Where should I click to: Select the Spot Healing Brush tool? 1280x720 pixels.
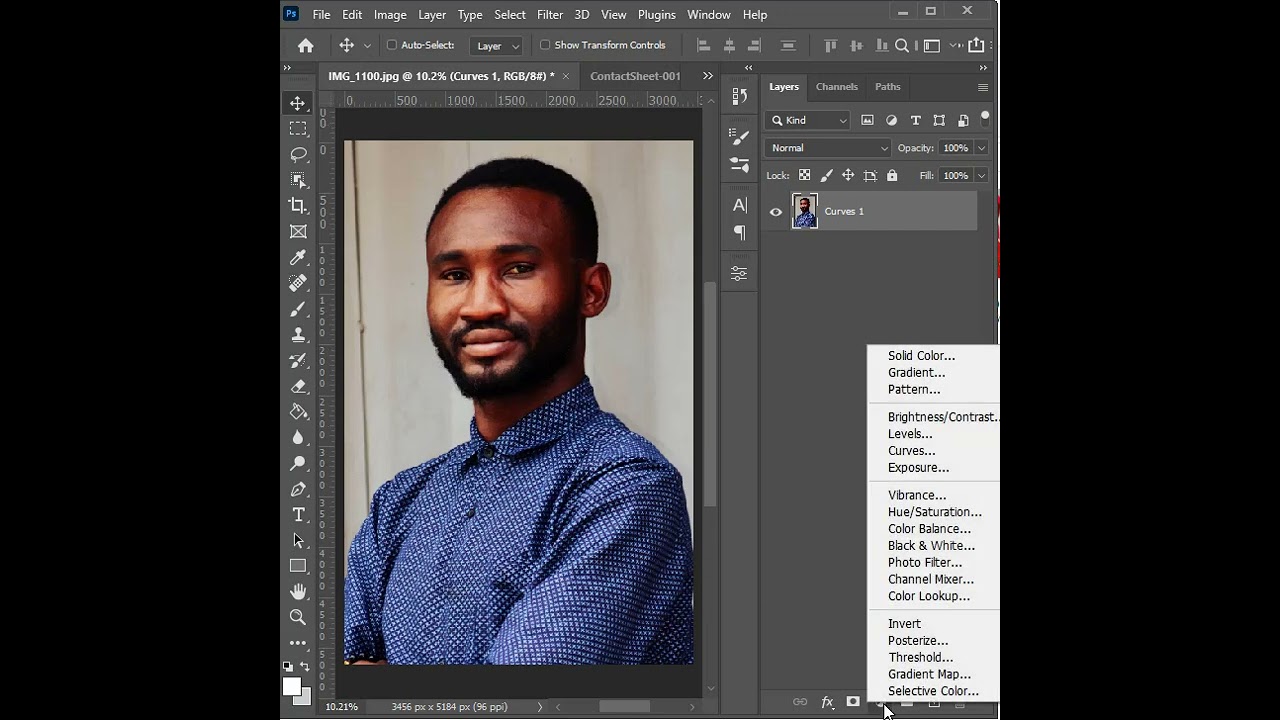click(298, 283)
